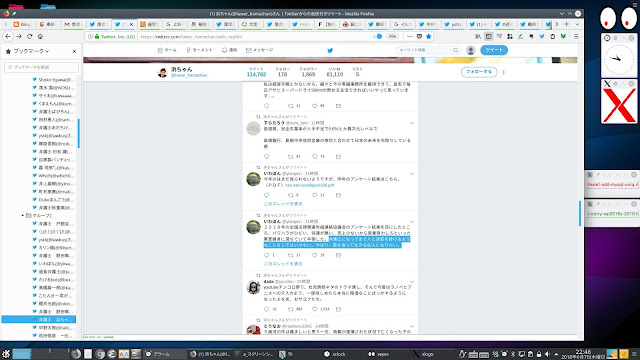Go to Twitter ホーム in the navigation
The image size is (640, 360).
167,50
